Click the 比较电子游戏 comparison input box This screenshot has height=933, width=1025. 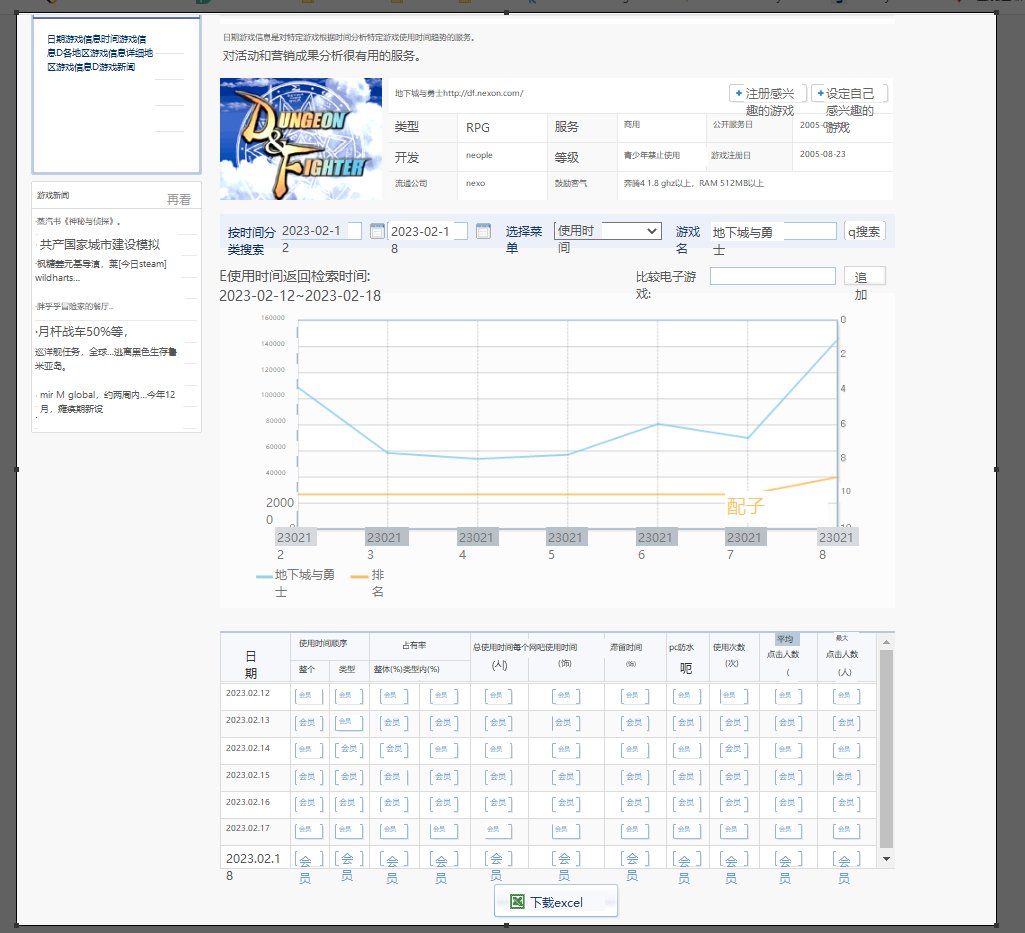coord(773,276)
